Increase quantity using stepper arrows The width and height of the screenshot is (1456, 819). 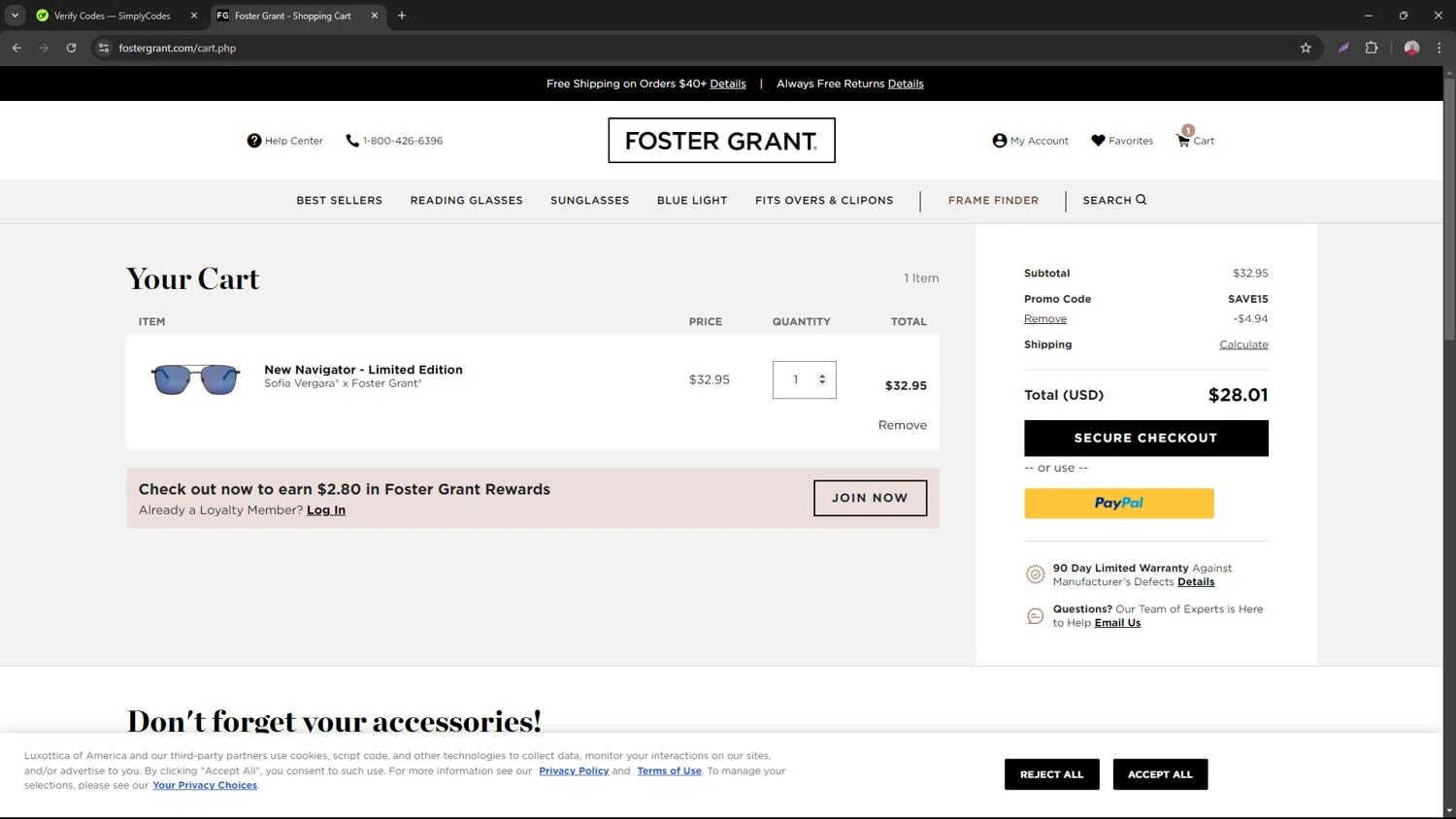(x=822, y=376)
